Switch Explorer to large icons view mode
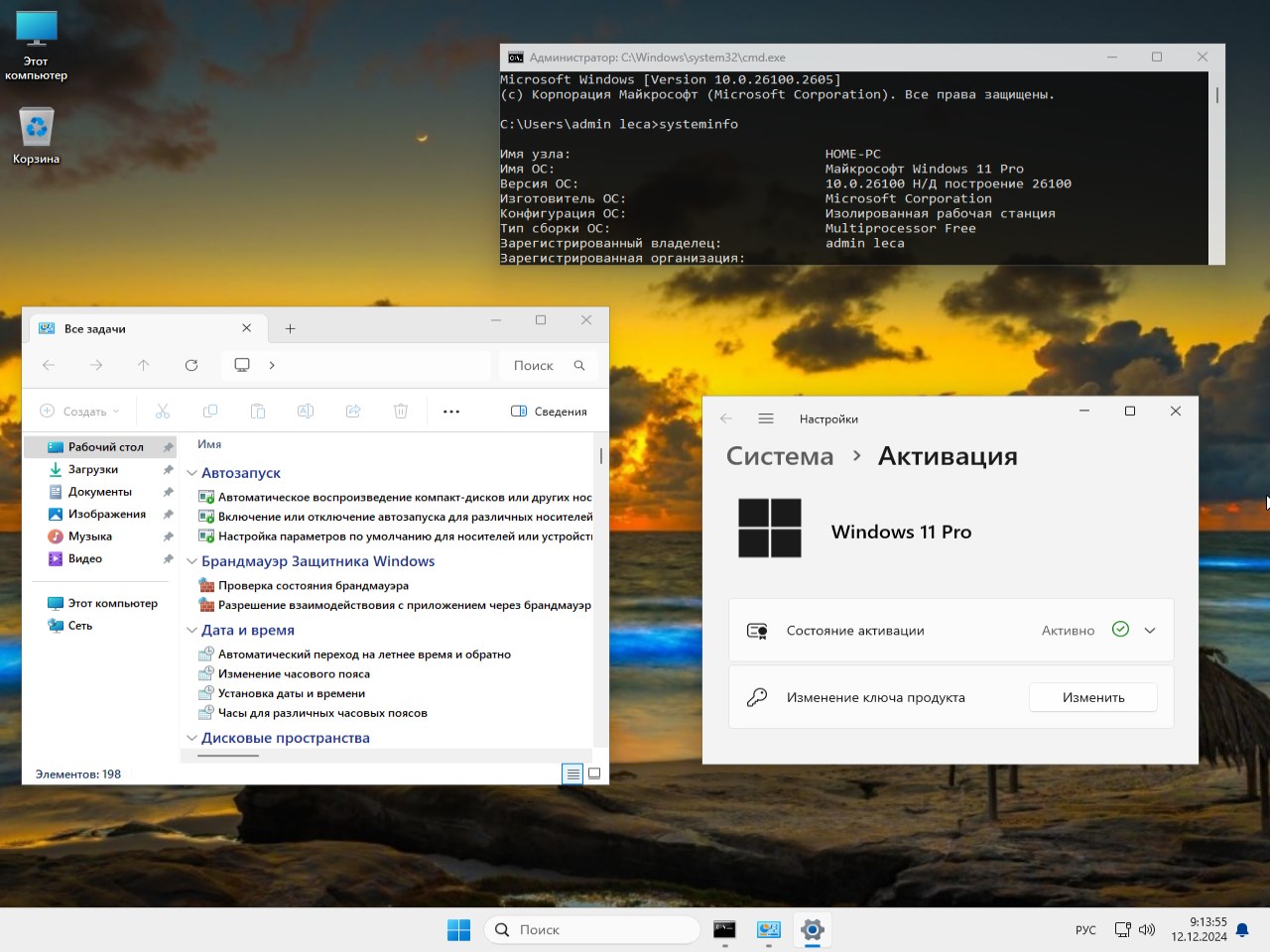1270x952 pixels. coord(593,773)
